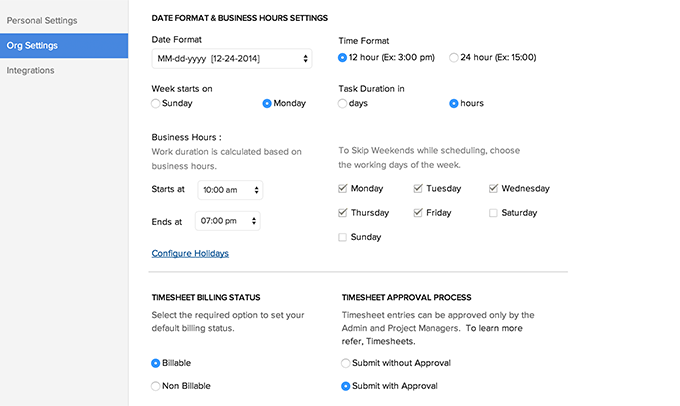This screenshot has width=680, height=406.
Task: Open Personal Settings in the sidebar
Action: (42, 20)
